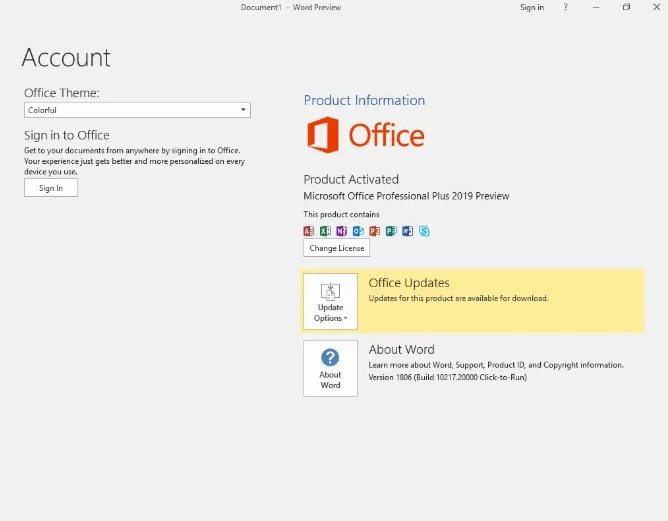Click the Outlook app icon
Viewport: 668px width, 521px height.
pos(358,231)
